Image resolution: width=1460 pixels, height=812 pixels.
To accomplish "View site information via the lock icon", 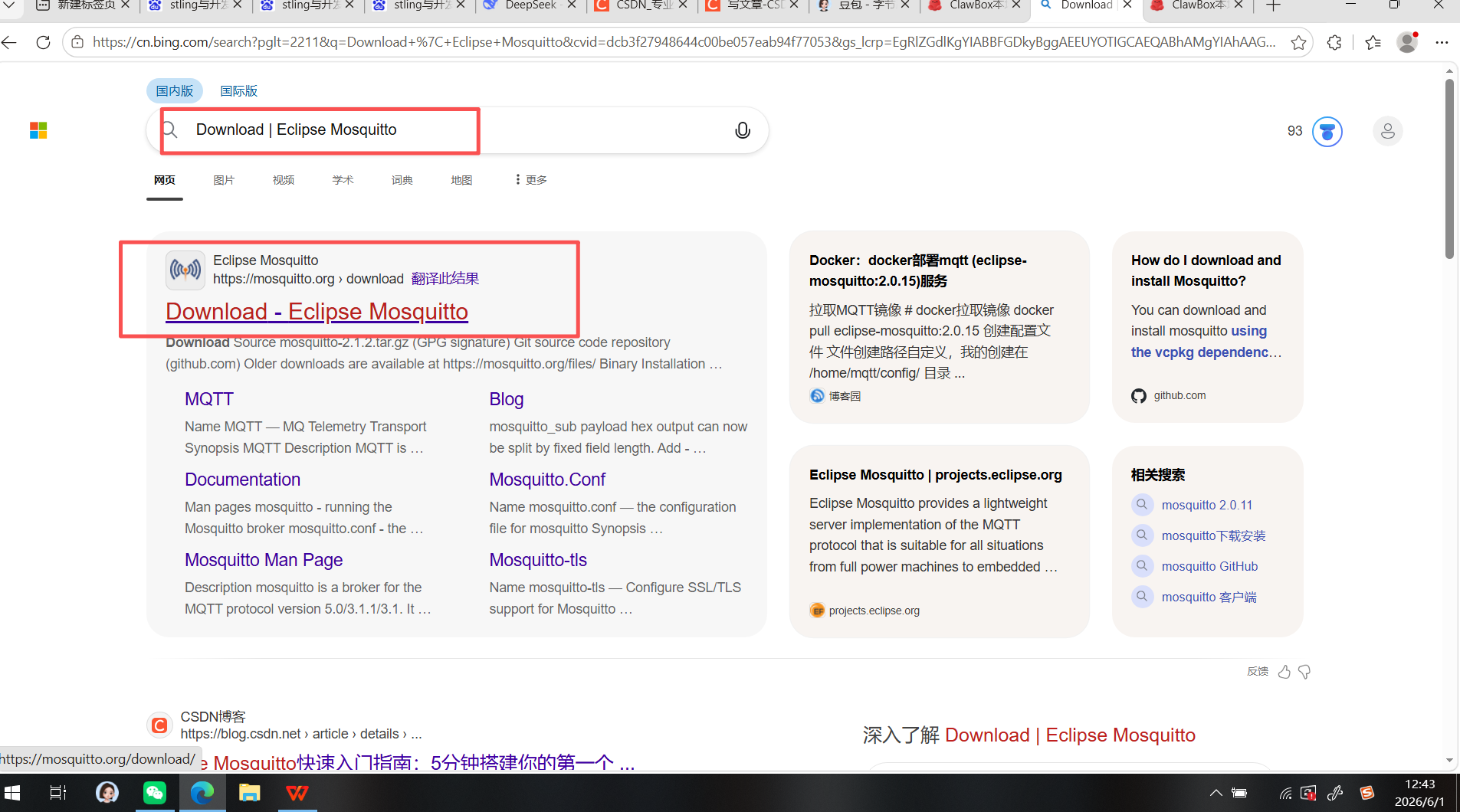I will (x=77, y=42).
